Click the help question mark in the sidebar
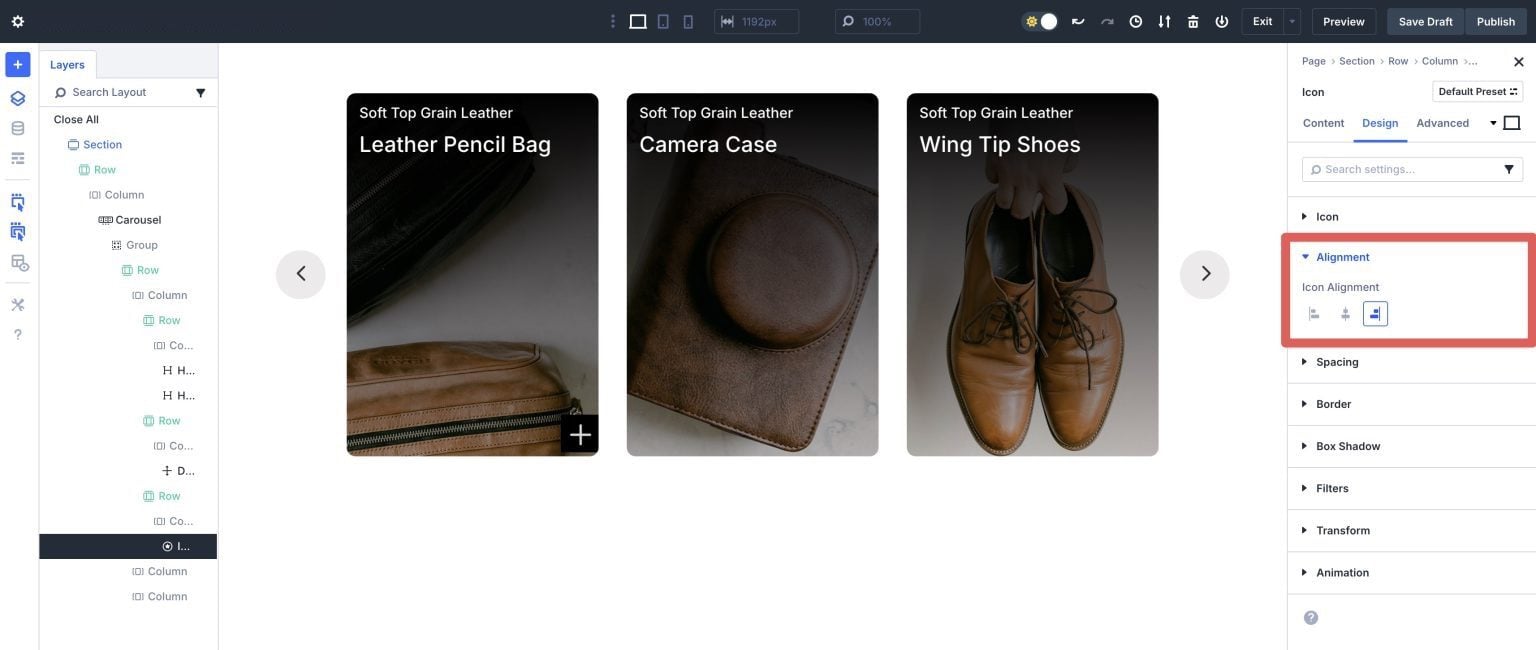Image resolution: width=1536 pixels, height=650 pixels. 15,333
